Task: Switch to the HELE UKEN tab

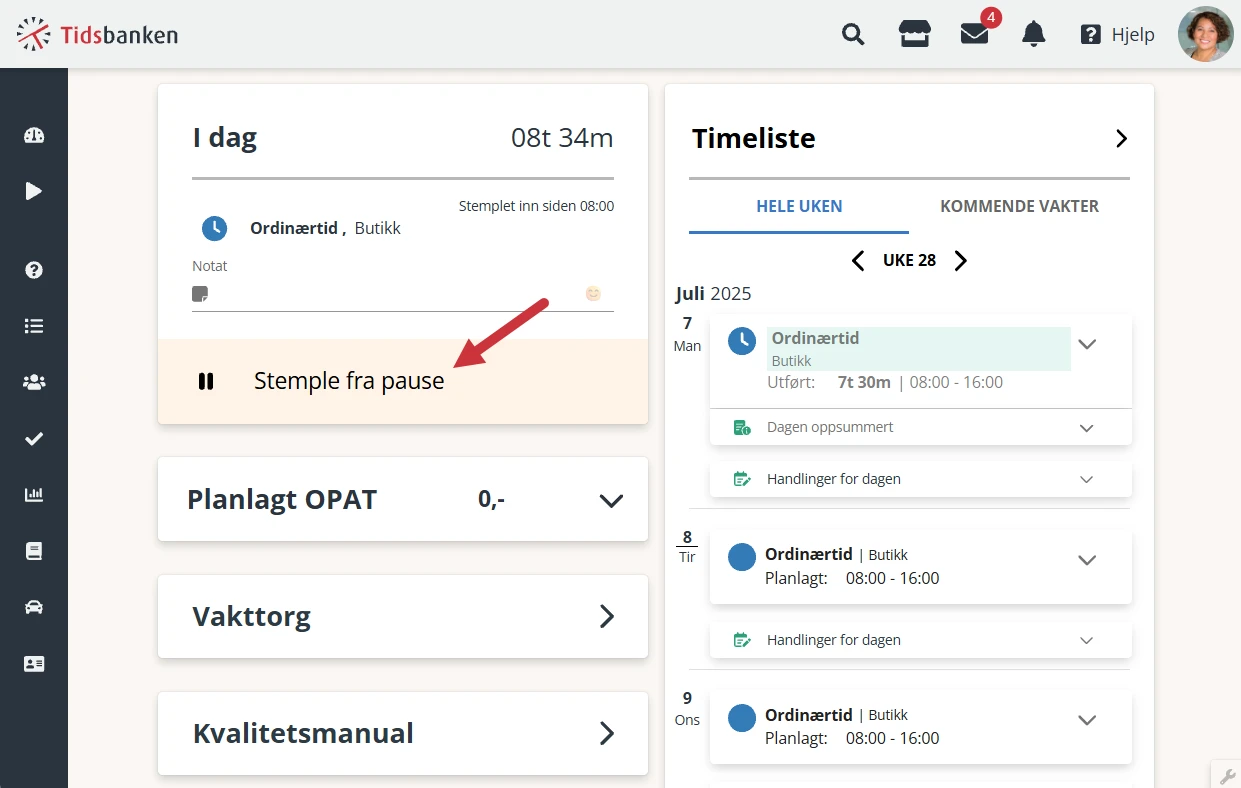Action: [x=799, y=206]
